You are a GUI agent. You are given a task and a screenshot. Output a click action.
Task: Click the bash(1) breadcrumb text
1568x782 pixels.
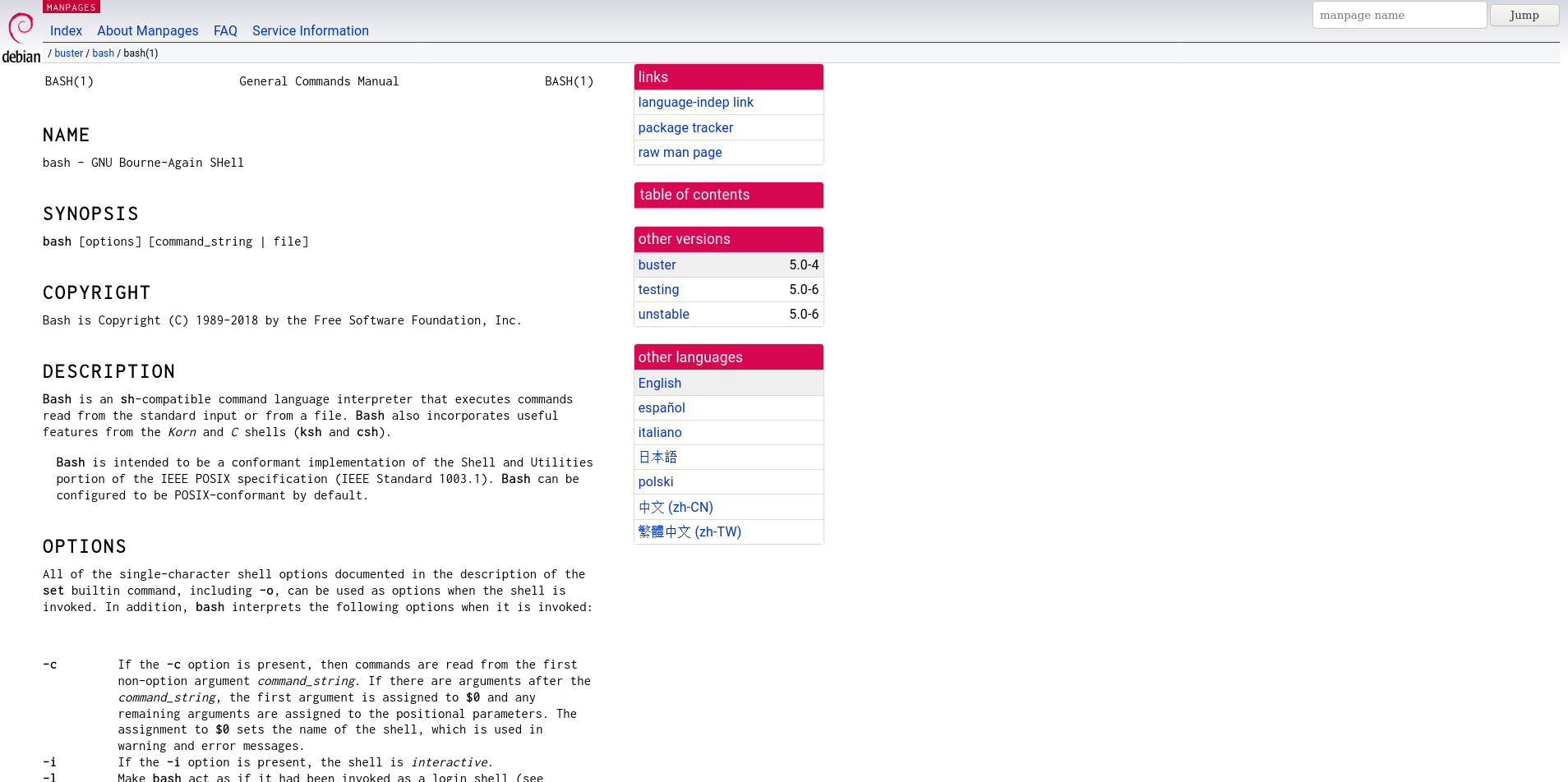click(x=141, y=53)
